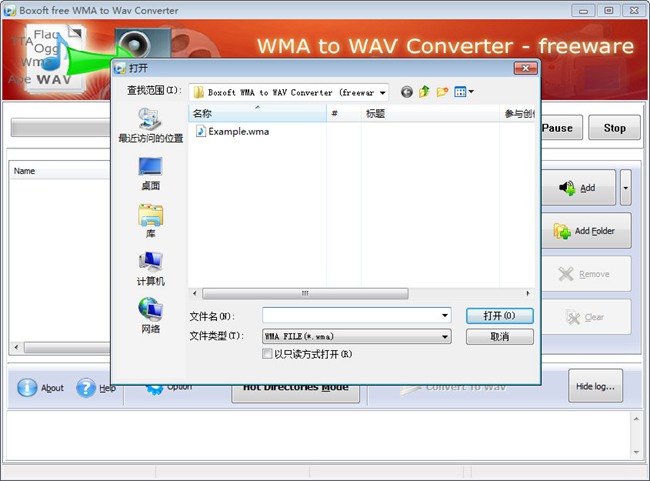Expand the Add button dropdown arrow
Screen dimensions: 650x481
(x=626, y=188)
